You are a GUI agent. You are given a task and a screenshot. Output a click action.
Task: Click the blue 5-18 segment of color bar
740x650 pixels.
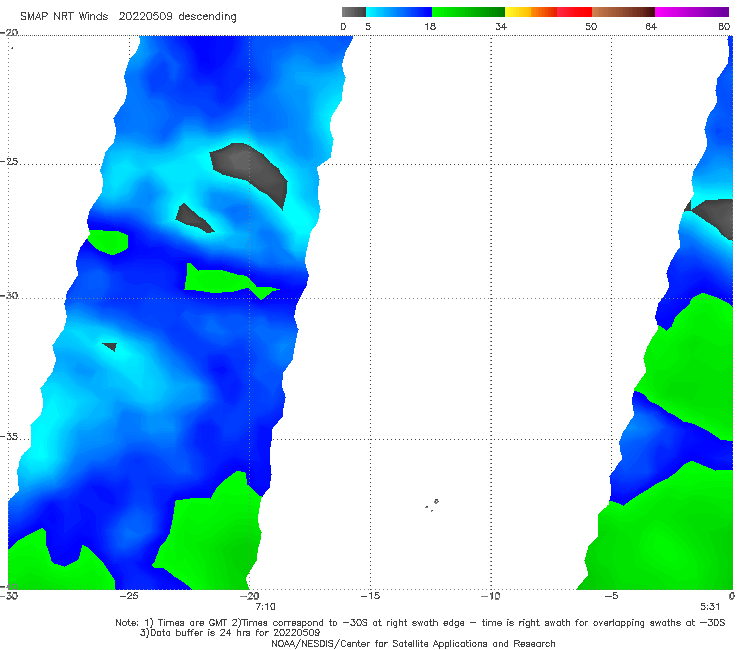(x=399, y=12)
